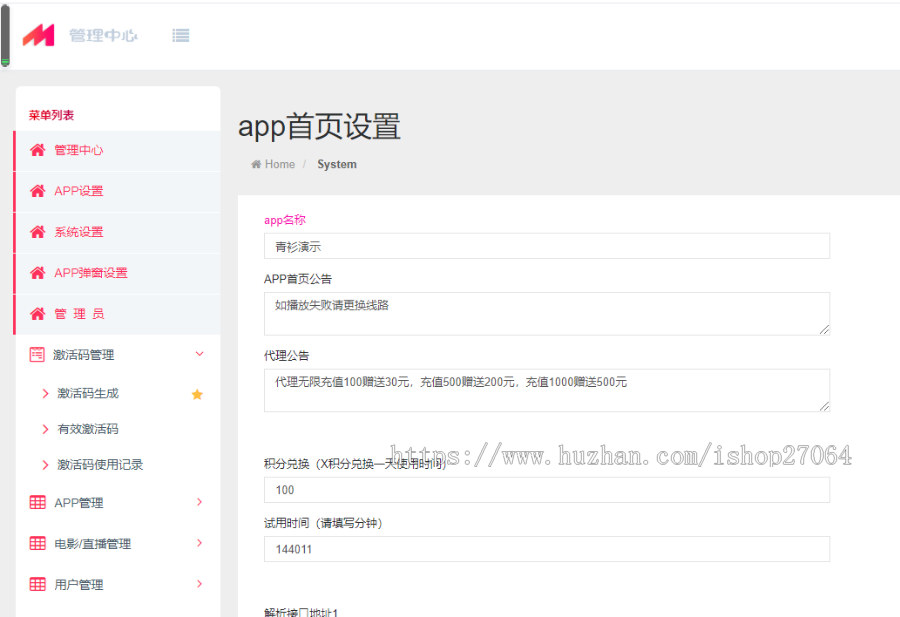Click home icon beside APP弹窗设置
Image resolution: width=900 pixels, height=617 pixels.
37,273
